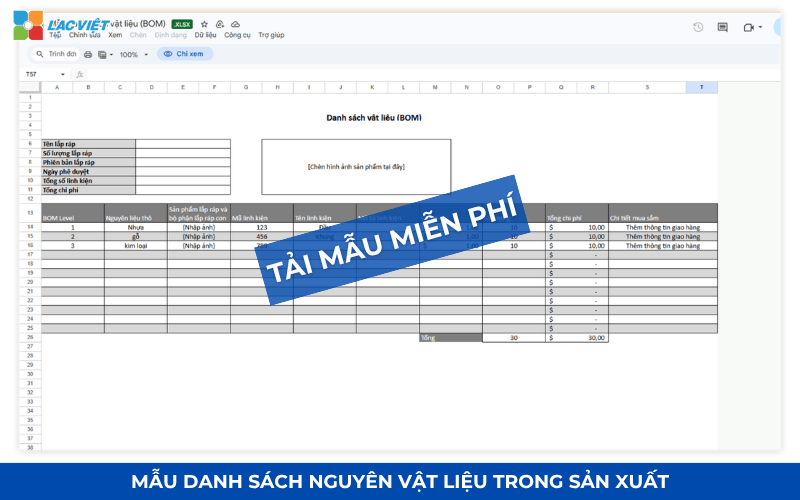Select column A header
800x500 pixels.
click(57, 87)
